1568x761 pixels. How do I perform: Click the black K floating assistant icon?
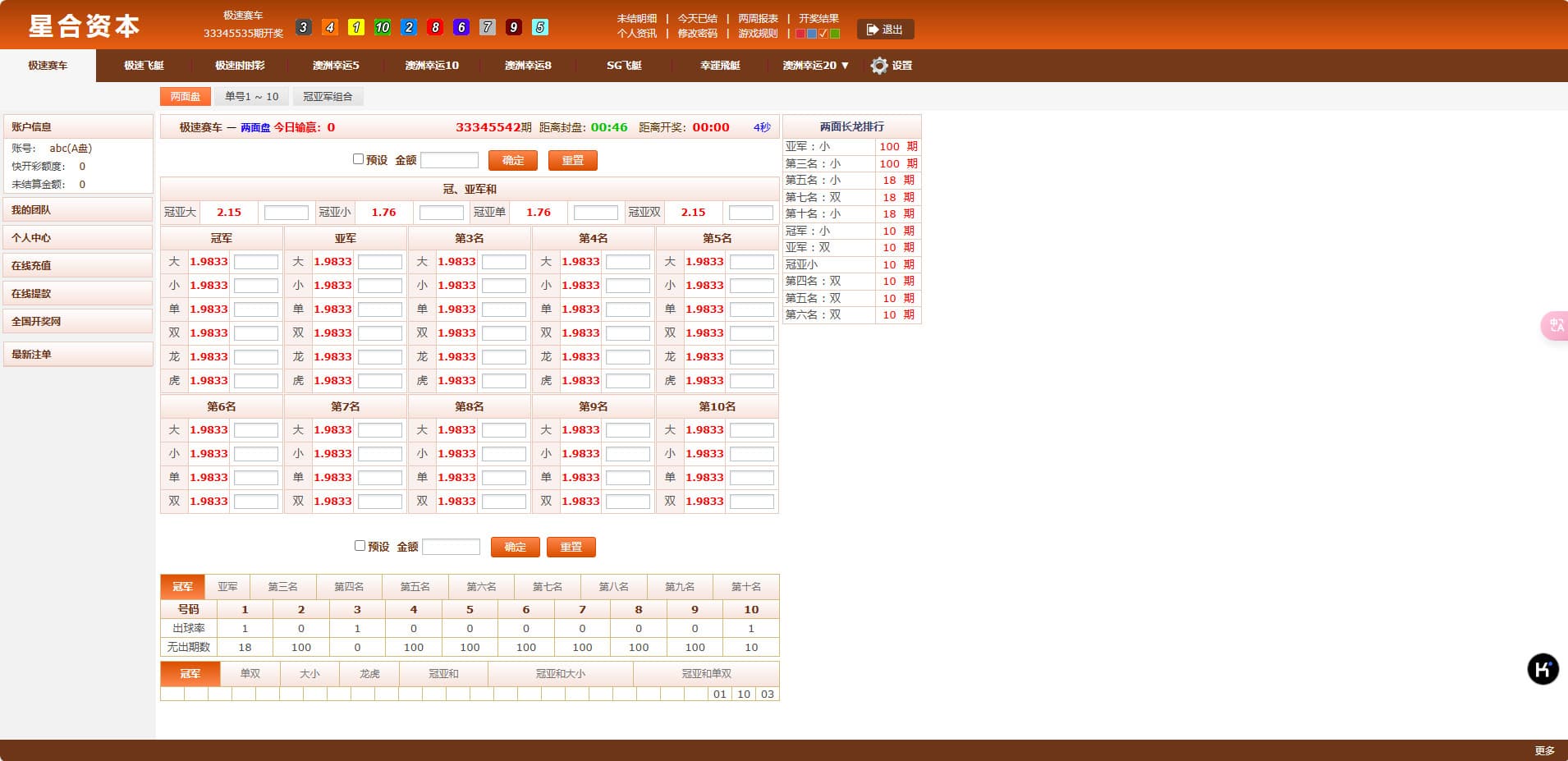point(1543,669)
